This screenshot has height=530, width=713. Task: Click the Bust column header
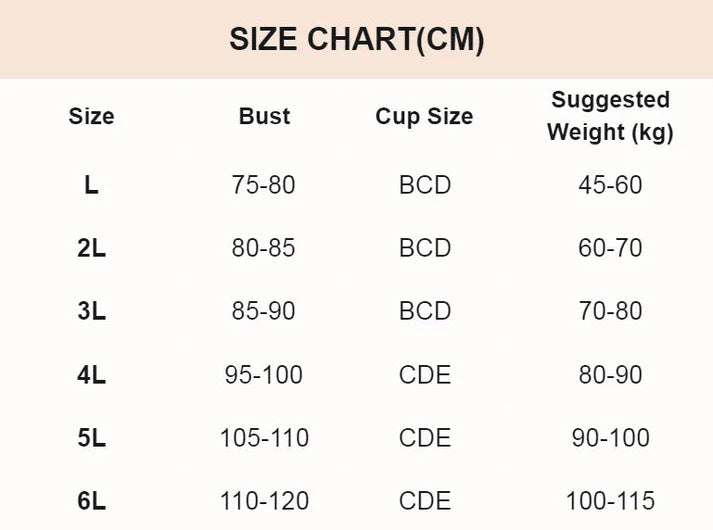(264, 116)
